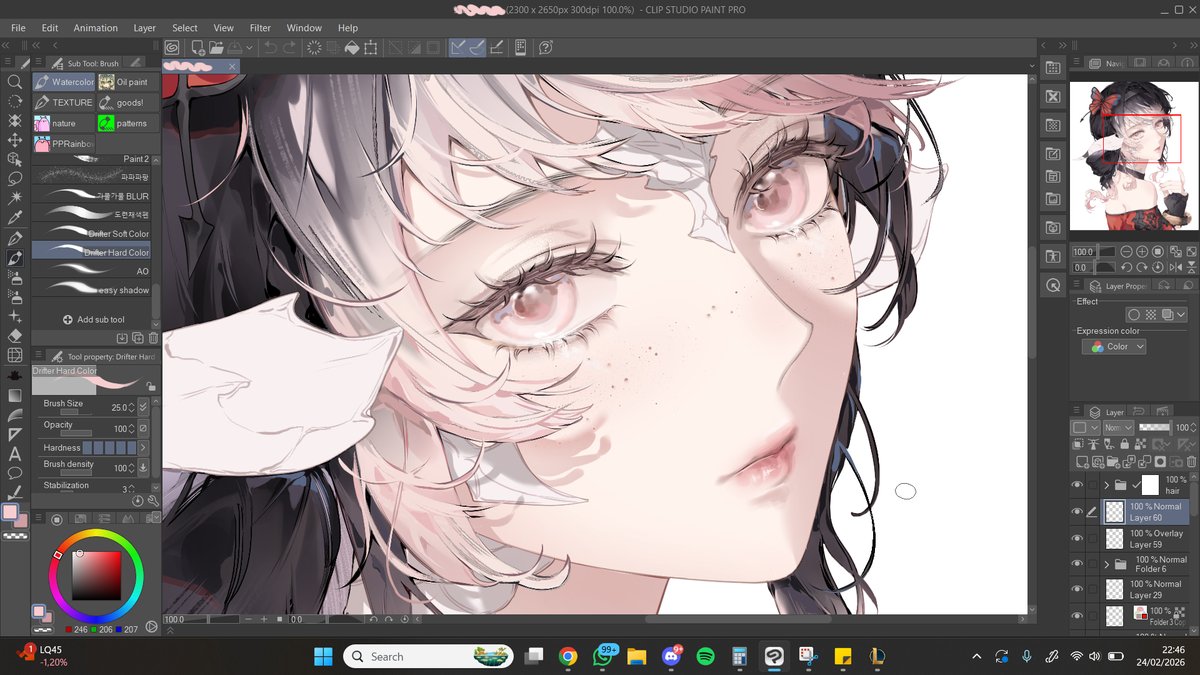Click the Add sub tool button

(x=95, y=318)
